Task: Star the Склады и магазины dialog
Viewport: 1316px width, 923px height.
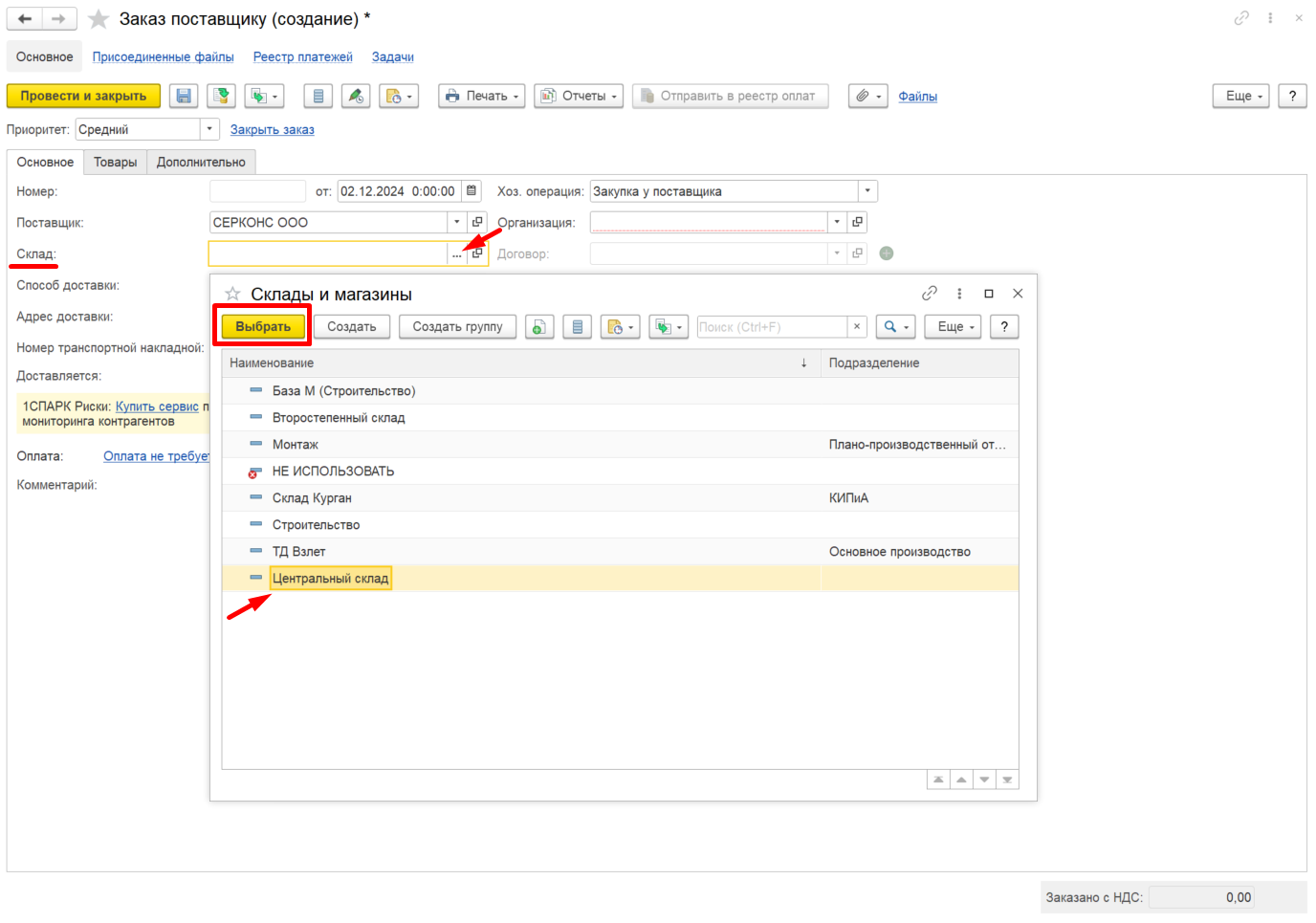Action: (x=232, y=294)
